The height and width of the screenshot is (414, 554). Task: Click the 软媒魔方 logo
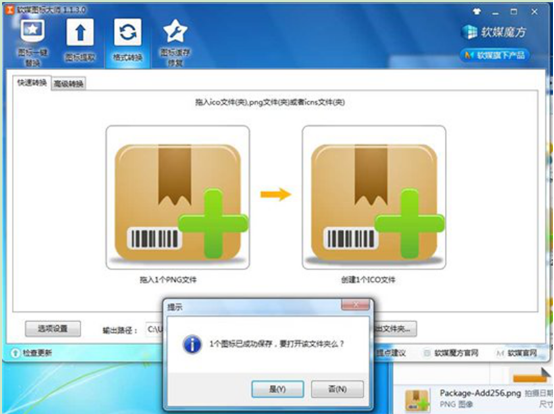494,32
